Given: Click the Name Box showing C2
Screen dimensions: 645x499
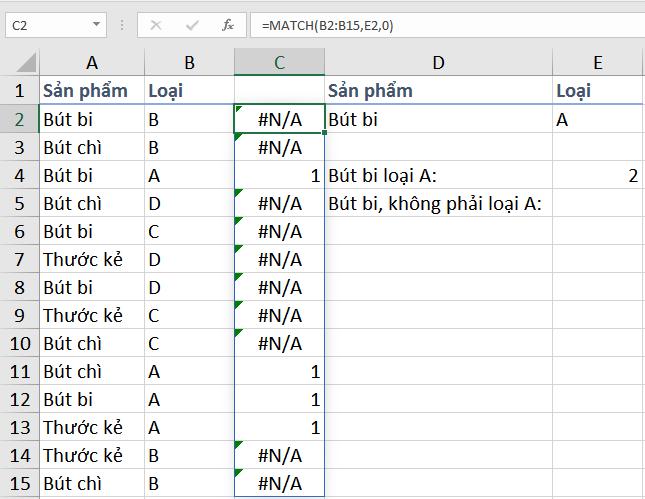Looking at the screenshot, I should [x=45, y=24].
